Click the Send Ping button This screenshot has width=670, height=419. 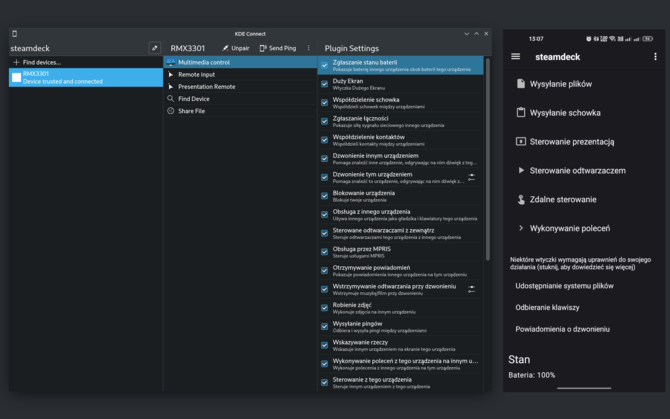[278, 48]
